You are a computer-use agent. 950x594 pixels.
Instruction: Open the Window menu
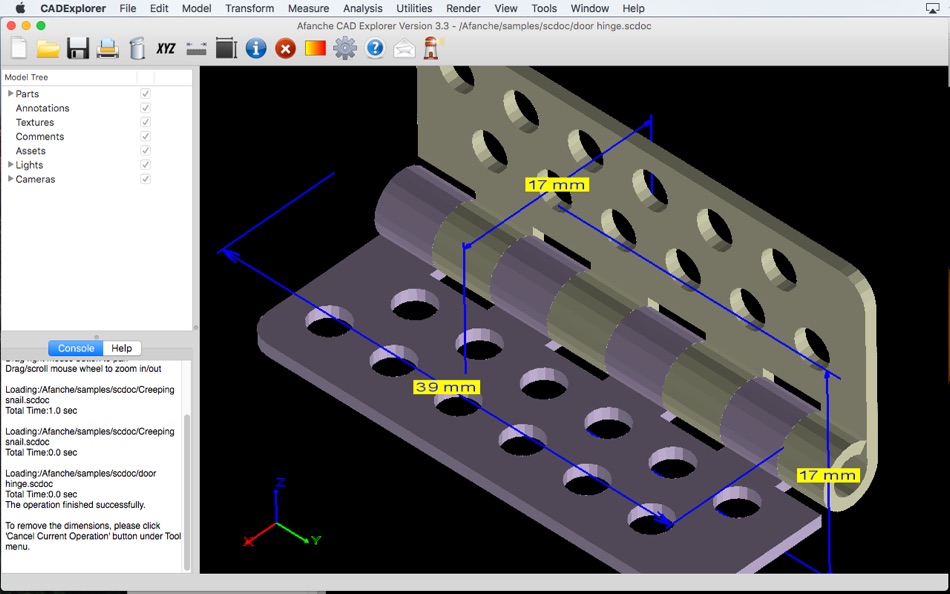(590, 8)
